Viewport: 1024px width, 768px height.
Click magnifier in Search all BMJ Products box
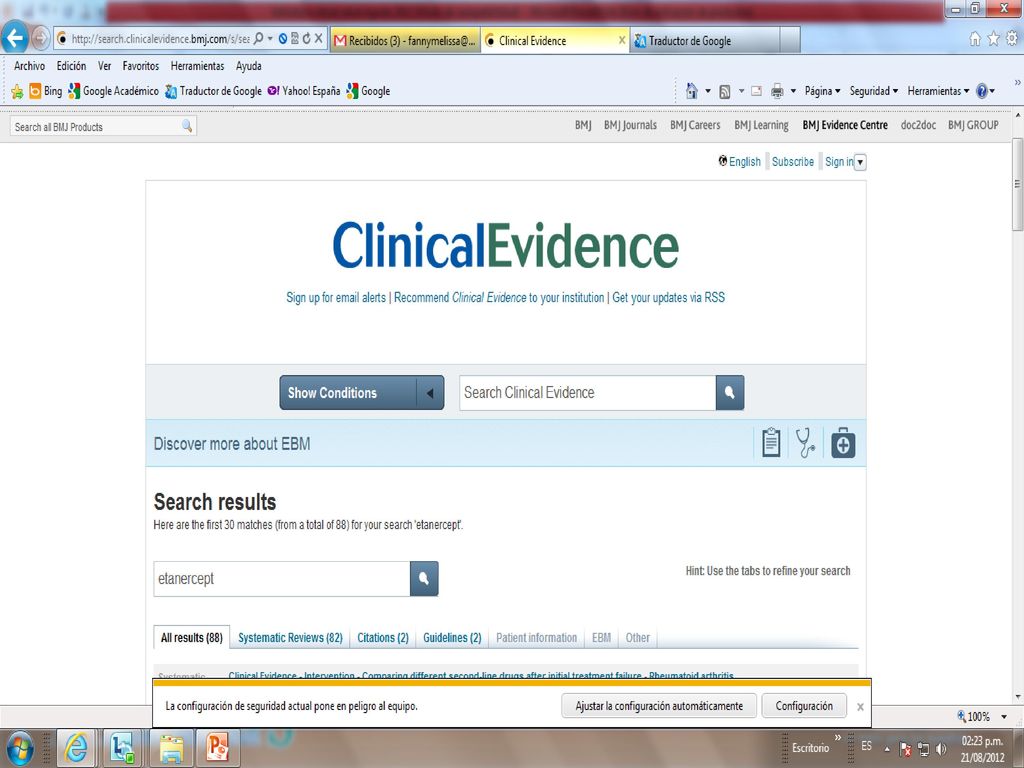point(187,126)
